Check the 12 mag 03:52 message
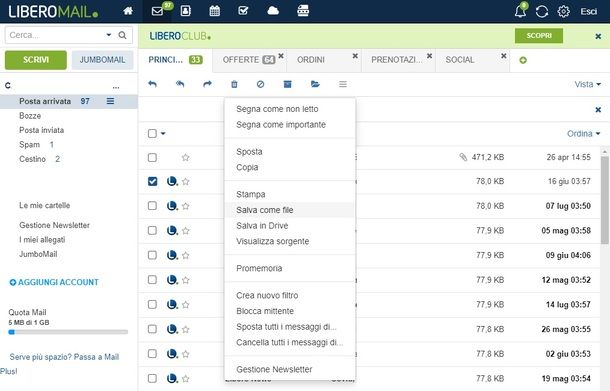This screenshot has width=610, height=391. point(152,280)
